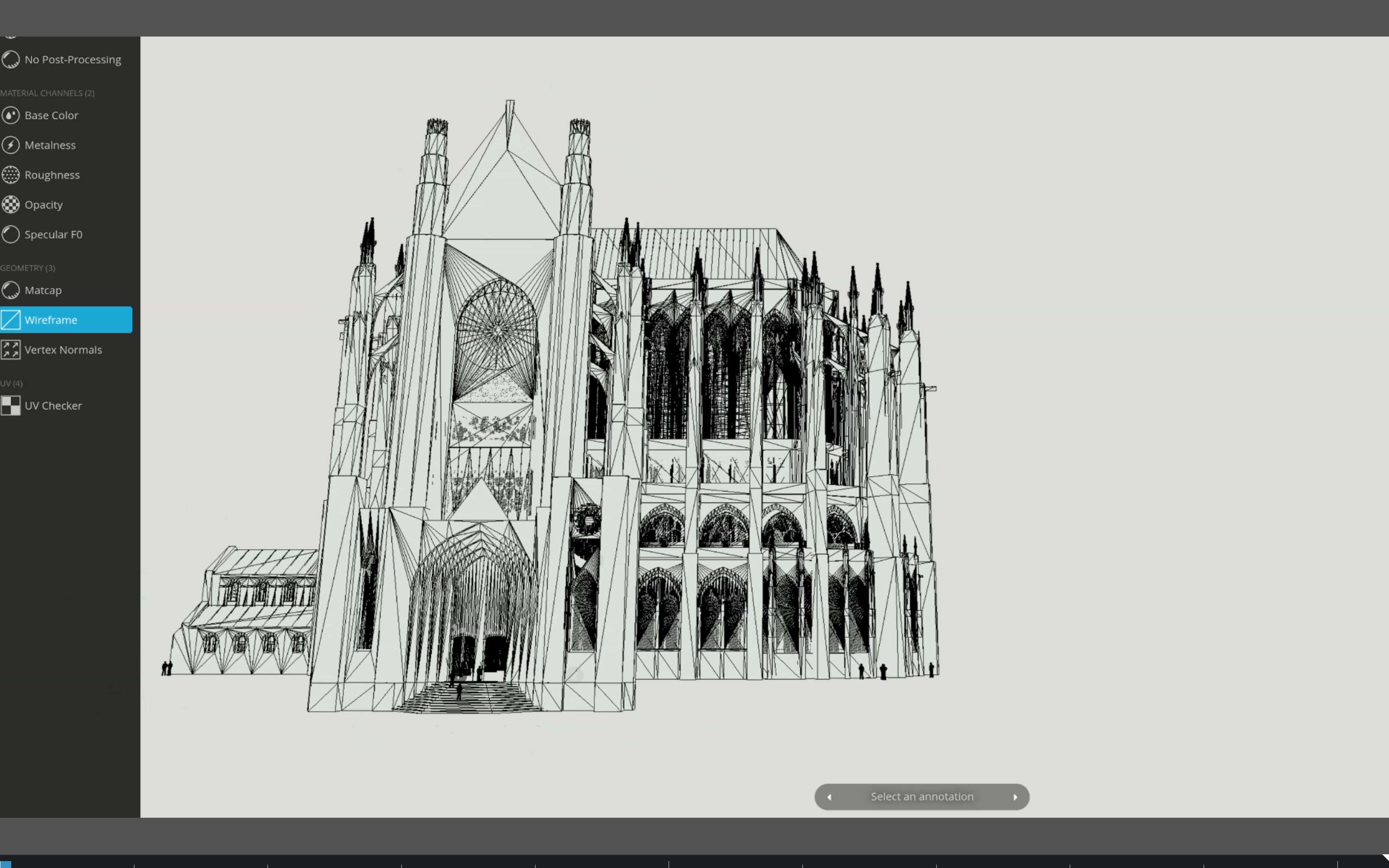The height and width of the screenshot is (868, 1389).
Task: Go to the next annotation arrow
Action: (x=1015, y=797)
